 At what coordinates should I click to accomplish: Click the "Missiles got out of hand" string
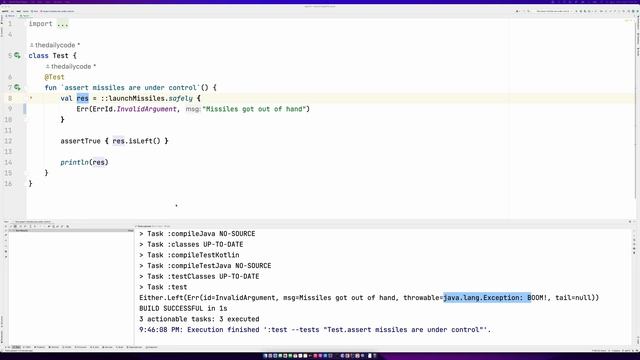click(x=254, y=109)
